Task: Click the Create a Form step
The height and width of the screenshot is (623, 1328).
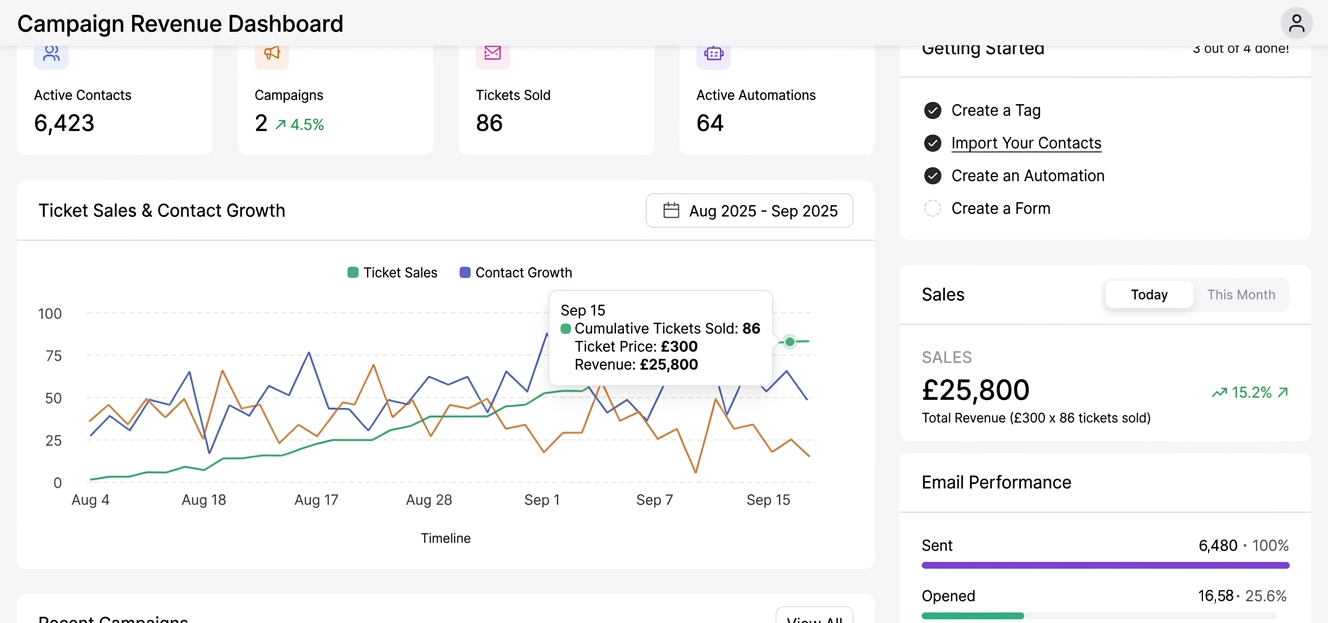Action: [x=1001, y=208]
